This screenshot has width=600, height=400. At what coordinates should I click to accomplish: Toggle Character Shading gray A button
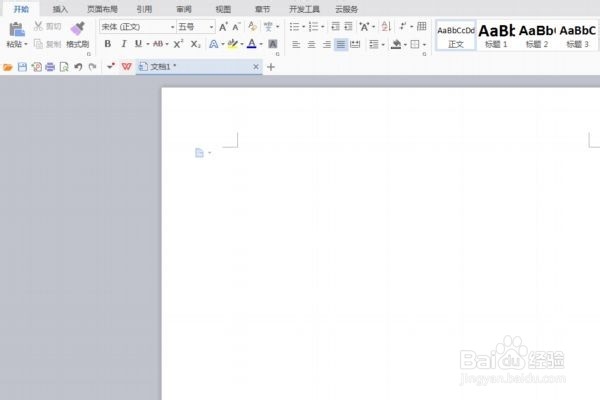click(272, 44)
